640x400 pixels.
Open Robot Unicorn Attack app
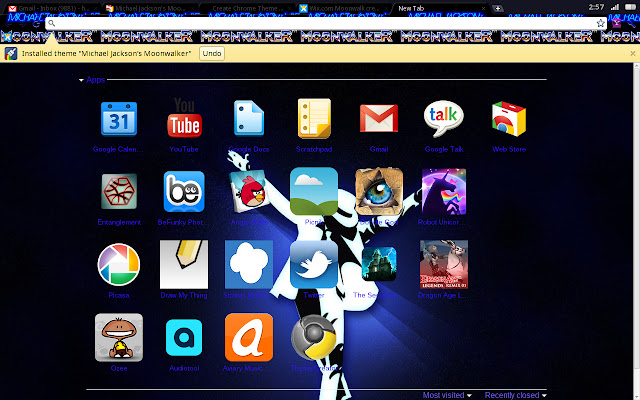(444, 191)
